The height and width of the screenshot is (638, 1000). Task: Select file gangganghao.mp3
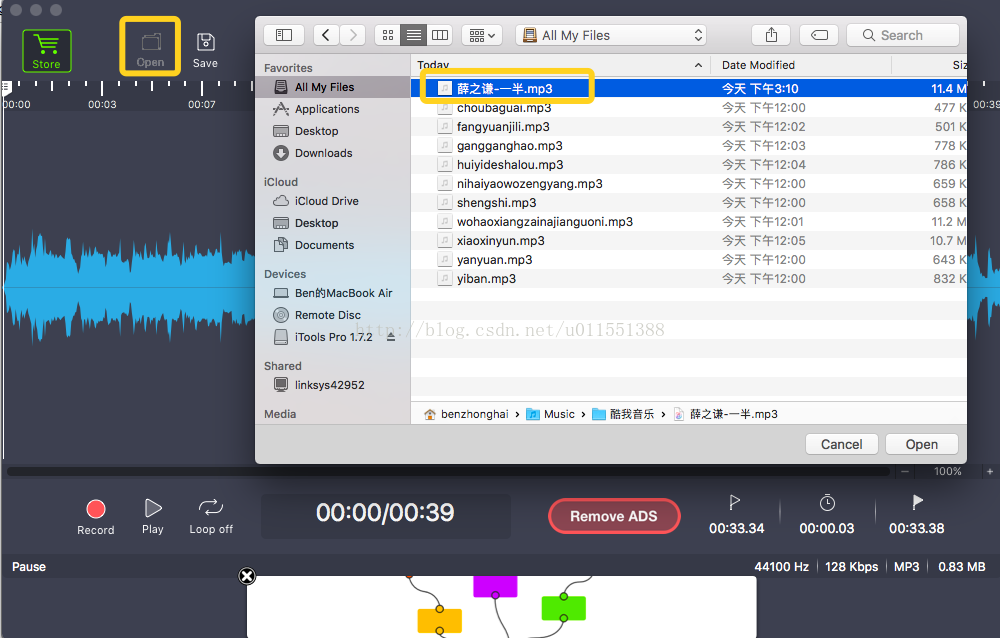coord(689,146)
